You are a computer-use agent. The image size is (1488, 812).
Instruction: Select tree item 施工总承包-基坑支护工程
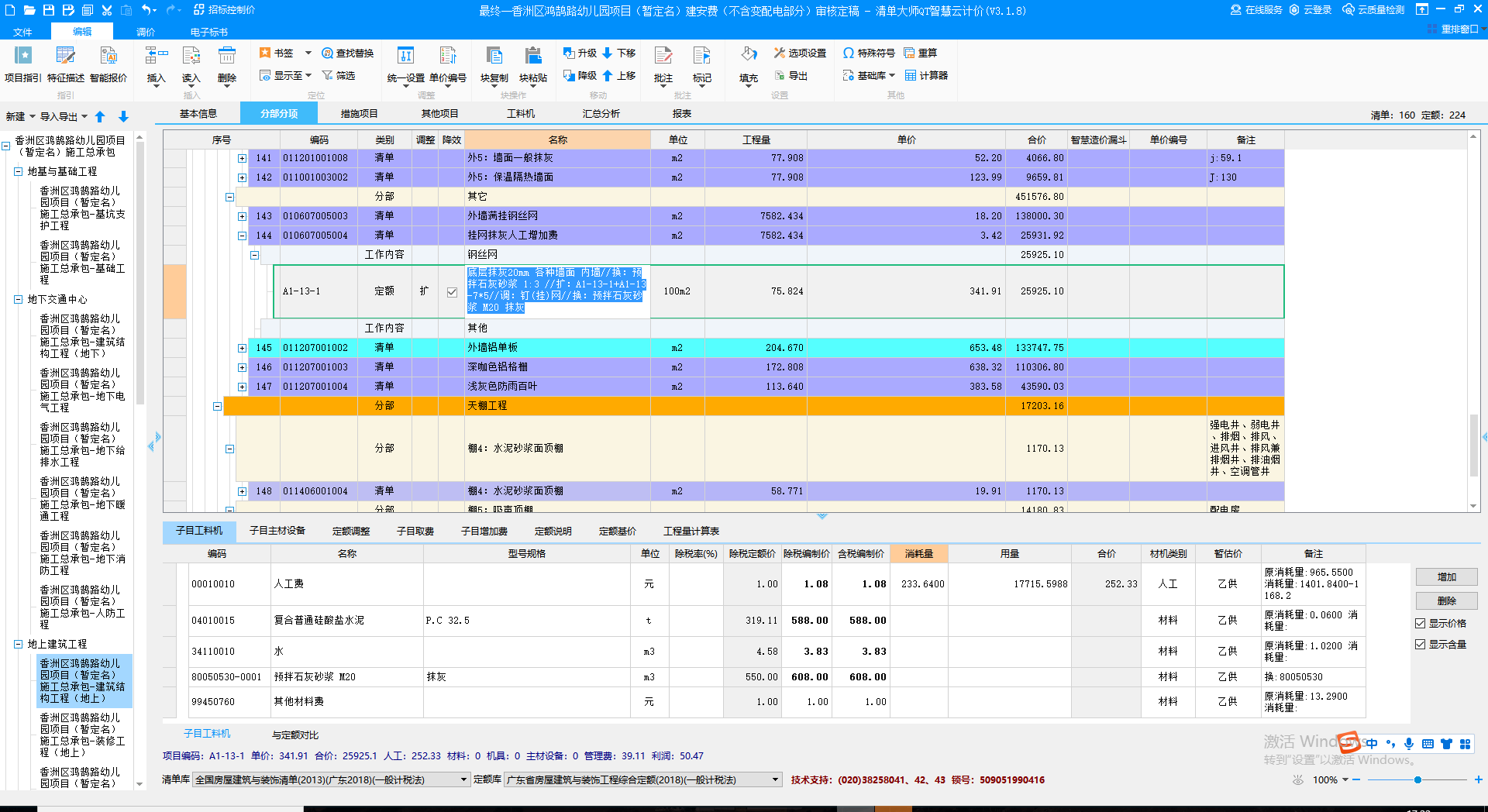(x=82, y=208)
